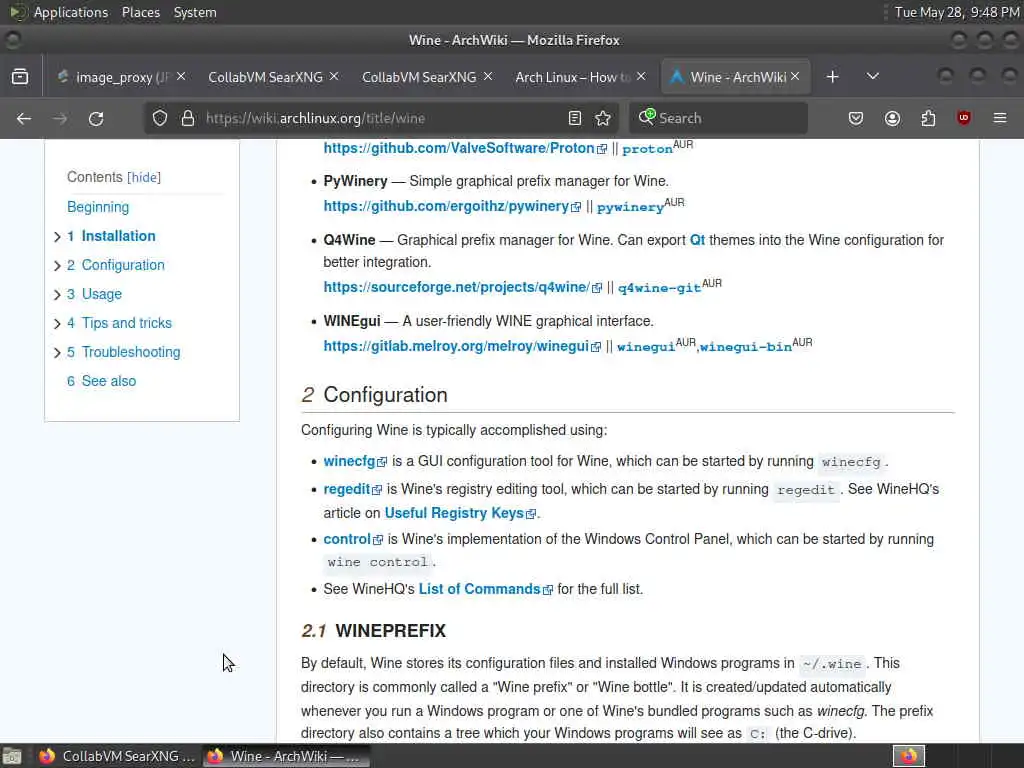Jump to See also in contents

point(101,381)
